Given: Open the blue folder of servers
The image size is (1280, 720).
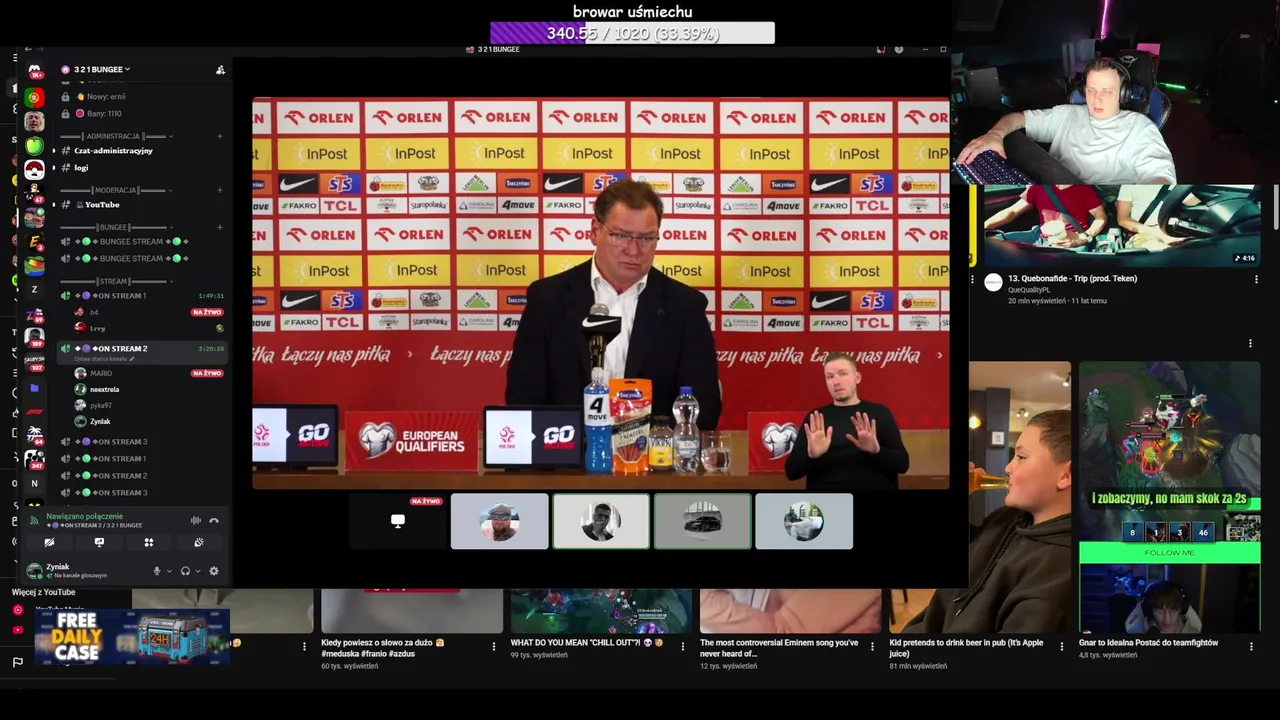Looking at the screenshot, I should 34,387.
